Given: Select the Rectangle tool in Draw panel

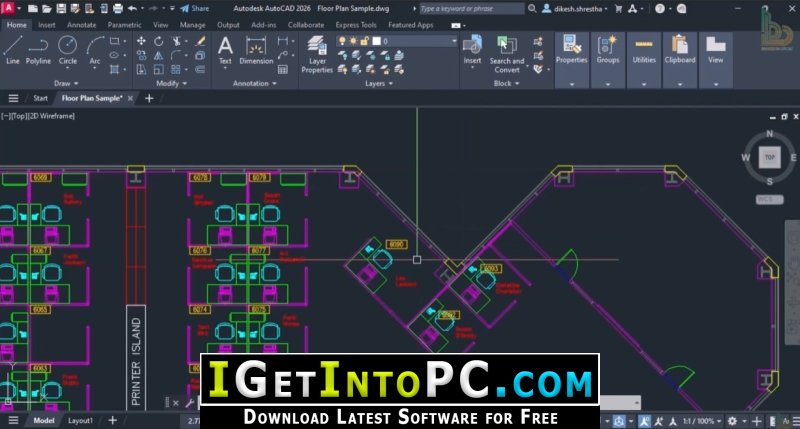Looking at the screenshot, I should pos(115,41).
